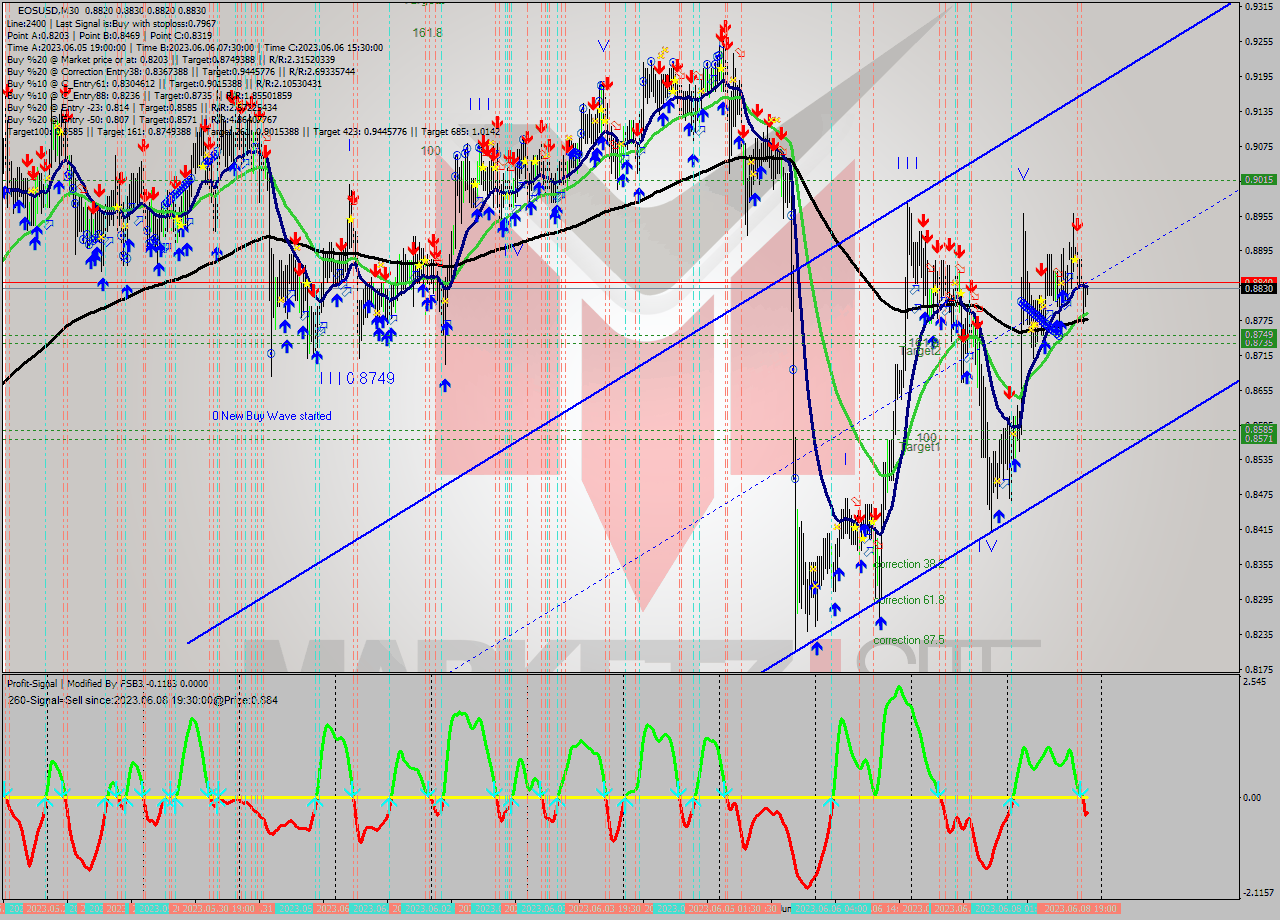Image resolution: width=1280 pixels, height=920 pixels.
Task: Click the green 0.8585 price tag
Action: click(x=1257, y=429)
